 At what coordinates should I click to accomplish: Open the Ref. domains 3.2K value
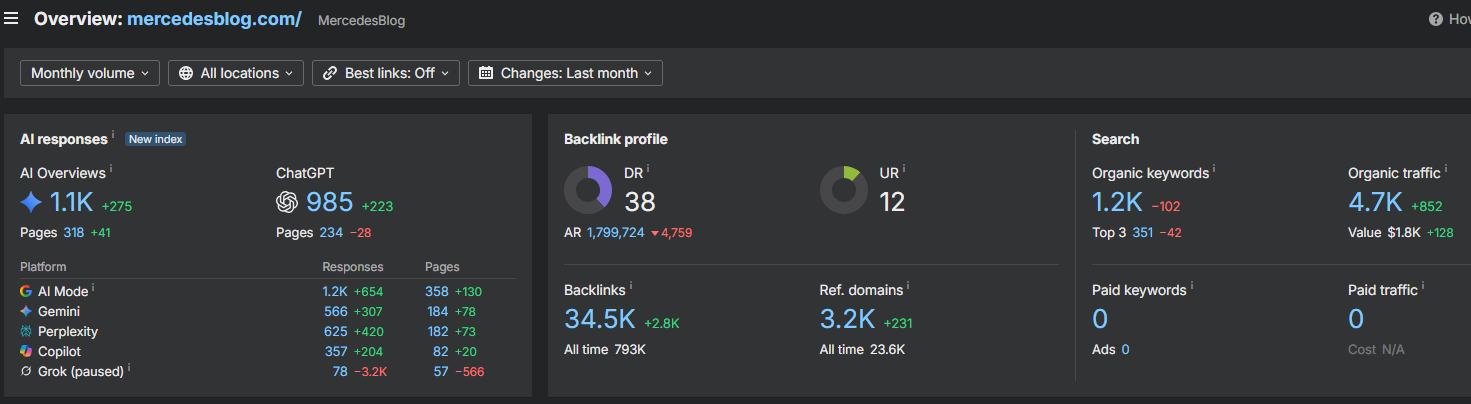[848, 319]
